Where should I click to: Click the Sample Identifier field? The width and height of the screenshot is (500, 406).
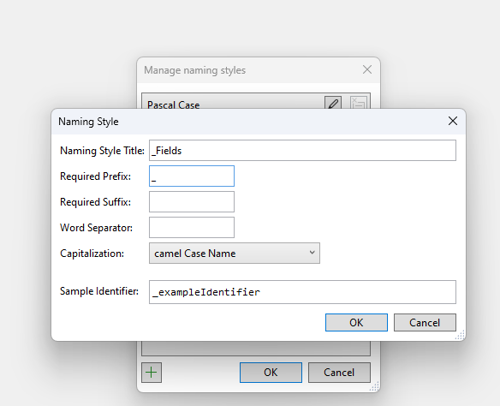[x=302, y=292]
